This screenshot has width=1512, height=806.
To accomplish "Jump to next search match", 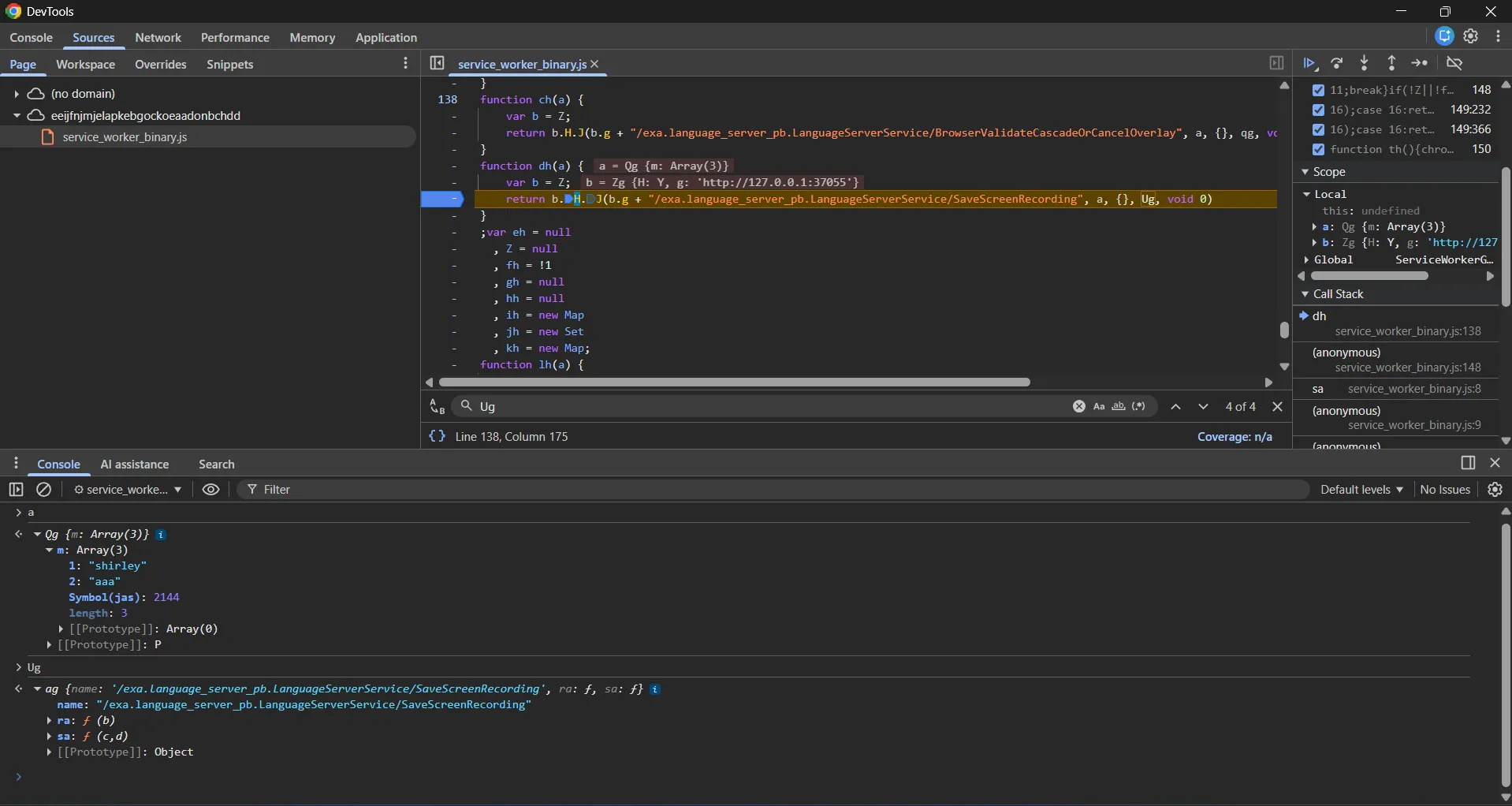I will [1203, 407].
